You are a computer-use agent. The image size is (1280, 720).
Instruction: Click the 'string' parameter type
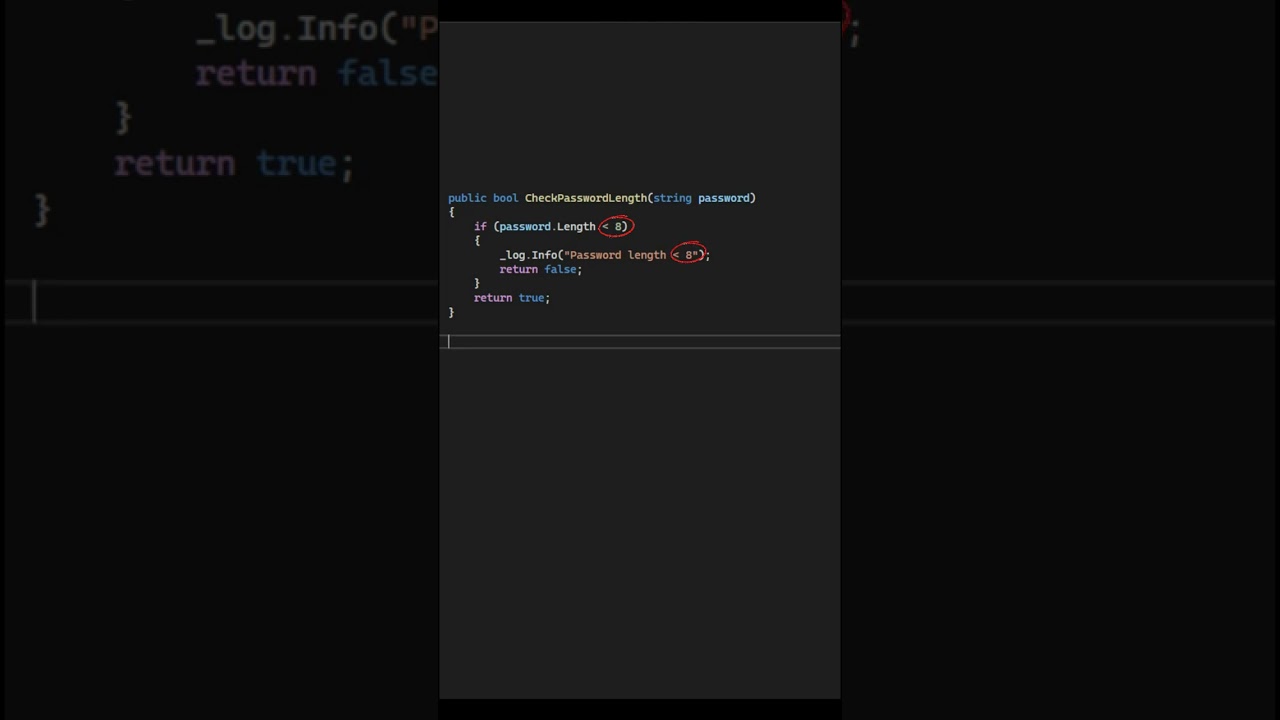click(x=672, y=198)
